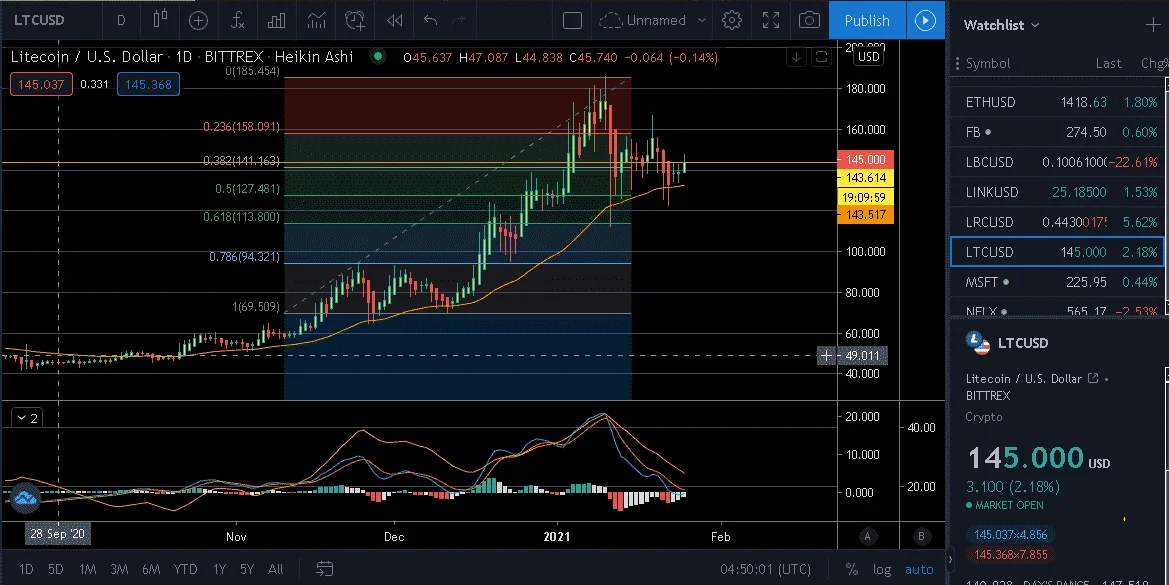The height and width of the screenshot is (585, 1169).
Task: Collapse the indicator legend showing 2
Action: [27, 418]
